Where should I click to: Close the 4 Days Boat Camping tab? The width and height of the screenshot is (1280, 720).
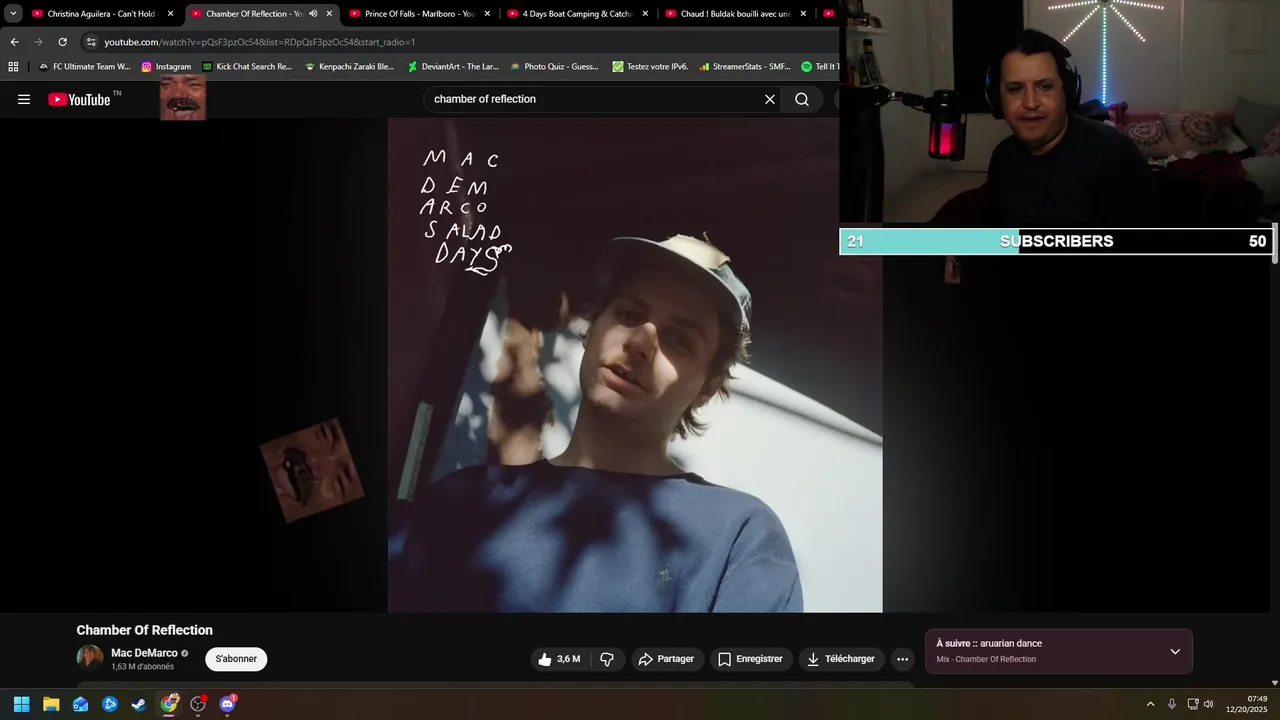point(645,14)
